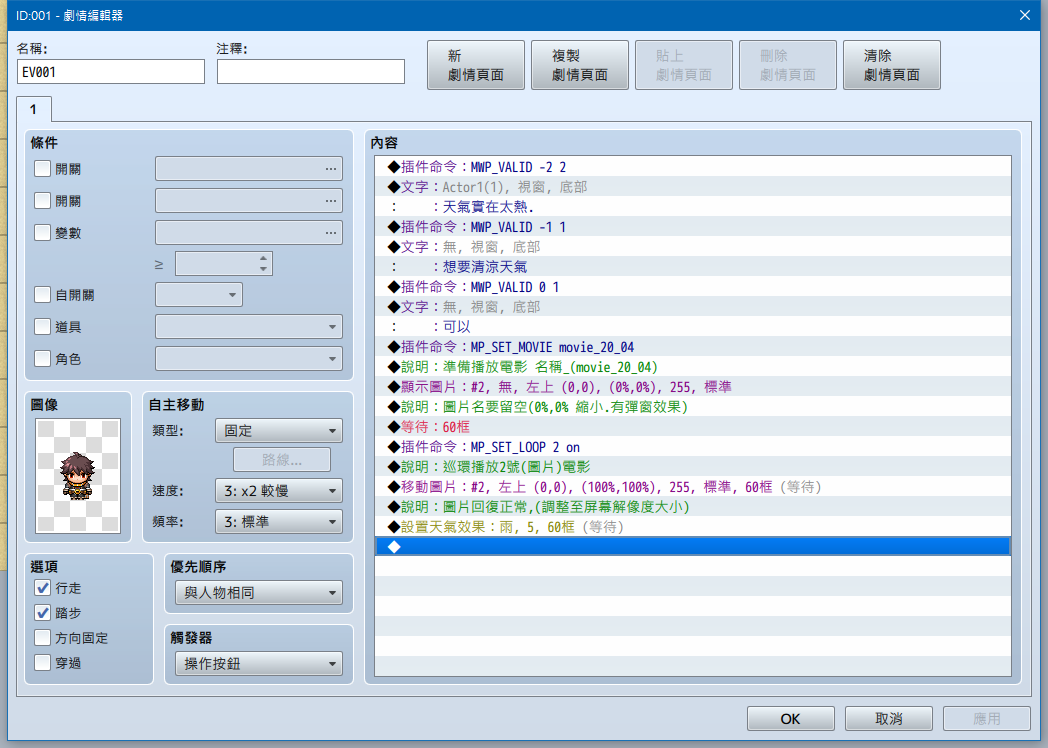The height and width of the screenshot is (748, 1048).
Task: Check the 方向固定 direction fix option
Action: click(42, 638)
